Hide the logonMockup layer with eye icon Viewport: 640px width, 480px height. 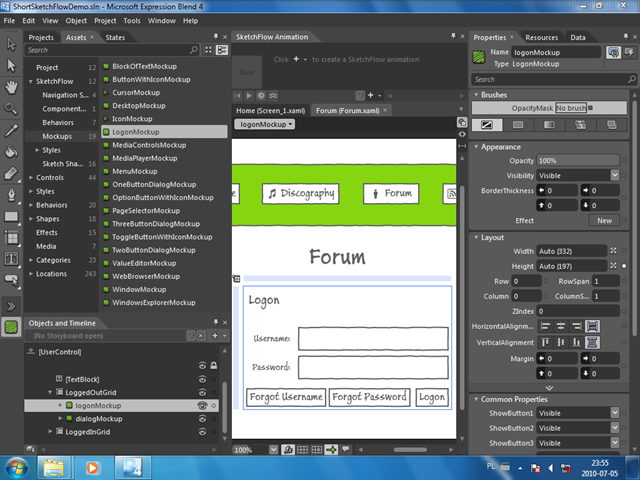tap(202, 405)
